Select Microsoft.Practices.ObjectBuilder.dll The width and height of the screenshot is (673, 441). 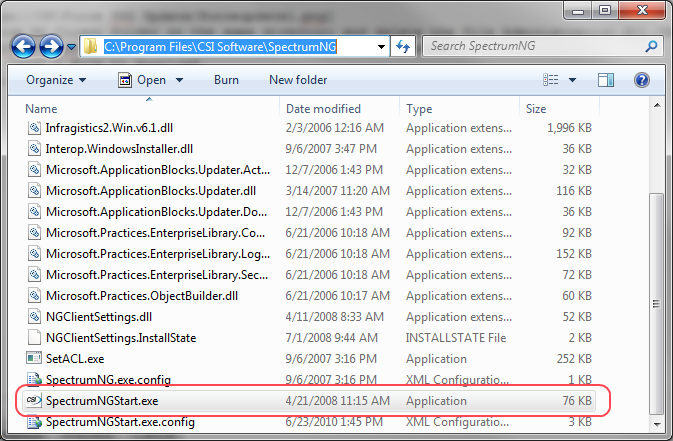(x=142, y=296)
